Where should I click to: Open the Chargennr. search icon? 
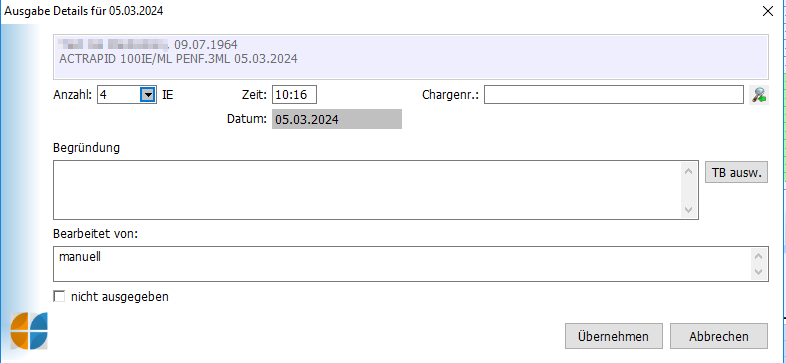[x=759, y=95]
